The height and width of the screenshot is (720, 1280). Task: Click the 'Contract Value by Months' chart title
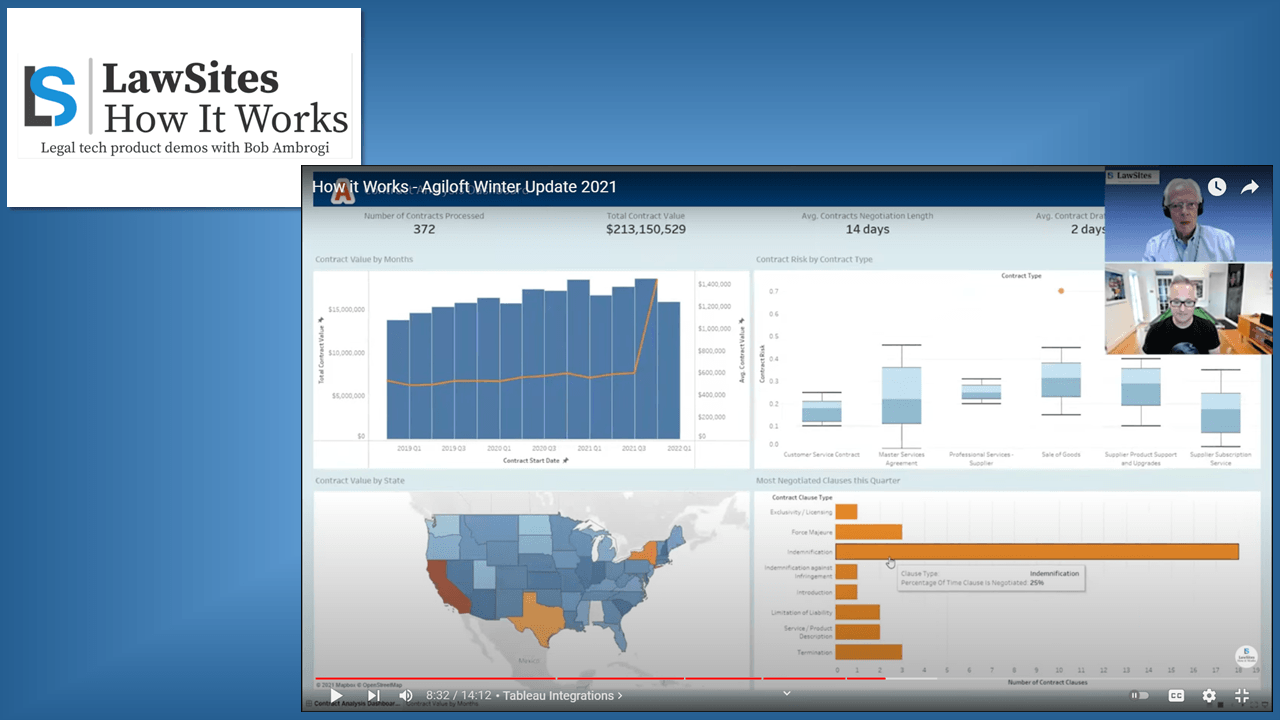pyautogui.click(x=364, y=259)
